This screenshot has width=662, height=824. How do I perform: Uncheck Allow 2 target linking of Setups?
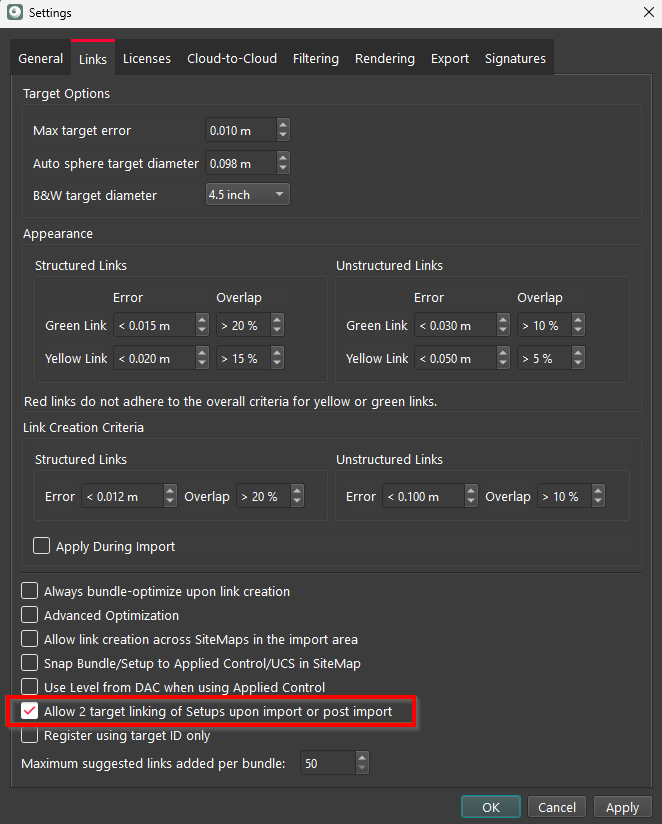[x=29, y=712]
